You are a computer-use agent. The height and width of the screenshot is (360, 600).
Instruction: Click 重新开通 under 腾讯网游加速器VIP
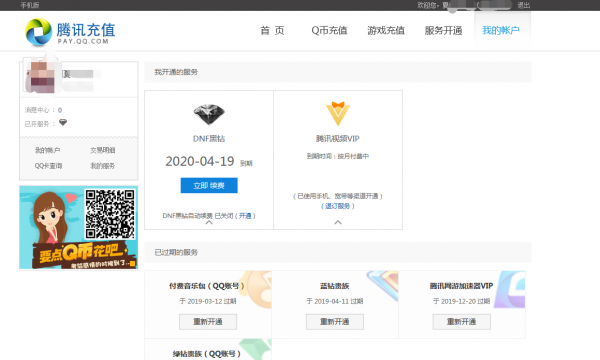(x=461, y=322)
